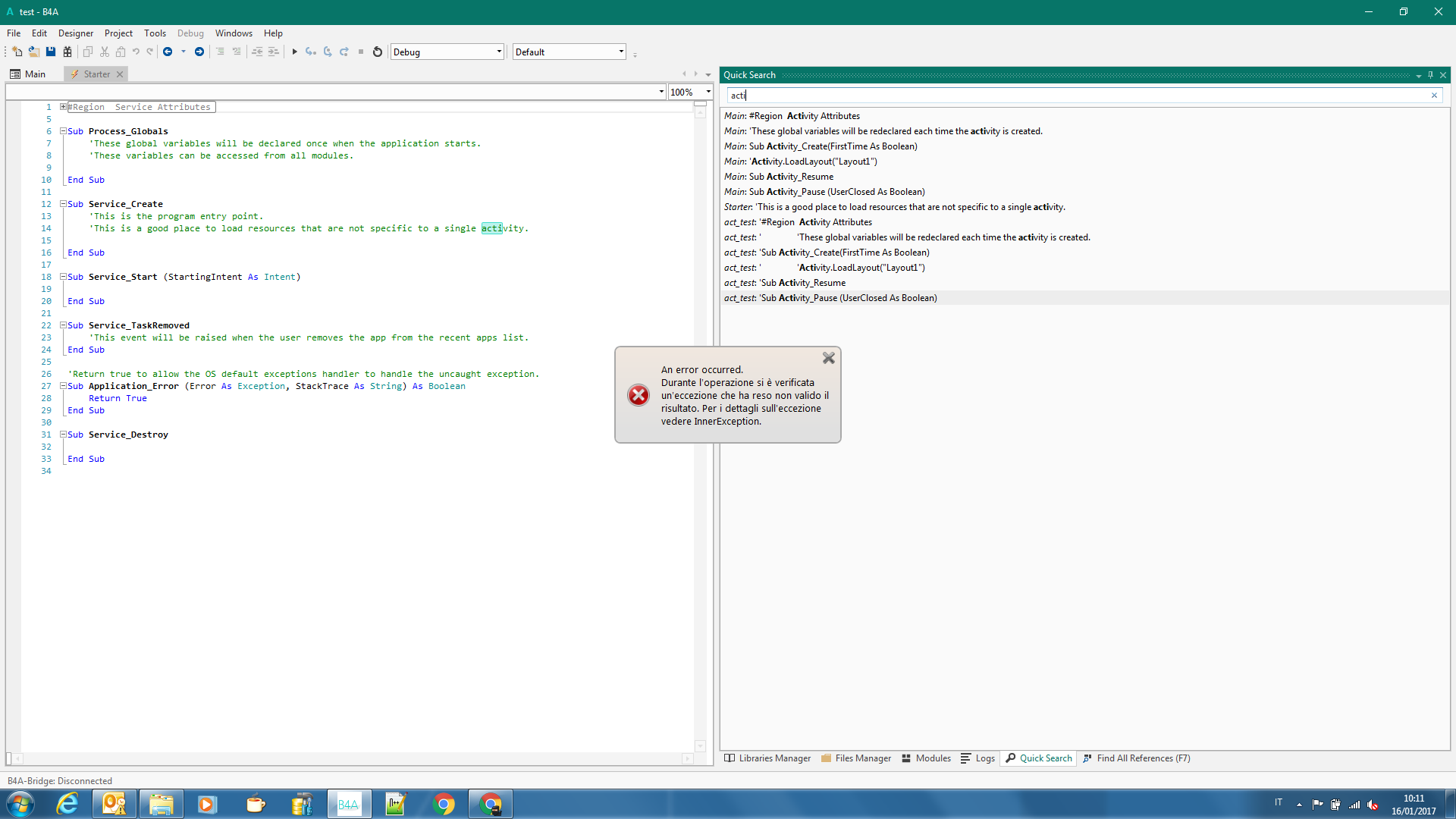Image resolution: width=1456 pixels, height=819 pixels.
Task: Close the error message popup
Action: (829, 358)
